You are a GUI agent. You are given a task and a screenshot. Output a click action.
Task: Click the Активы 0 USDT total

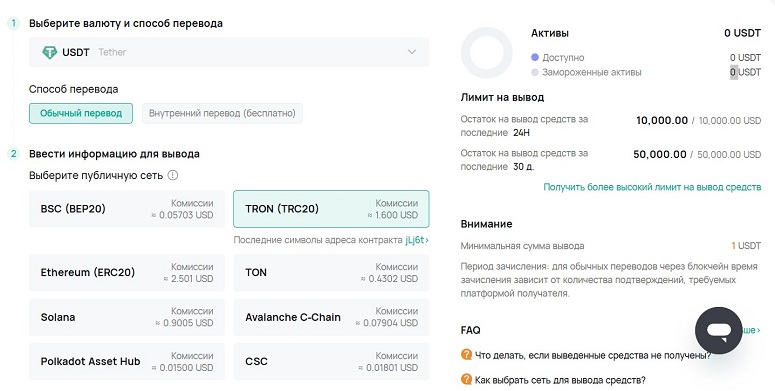[x=742, y=33]
